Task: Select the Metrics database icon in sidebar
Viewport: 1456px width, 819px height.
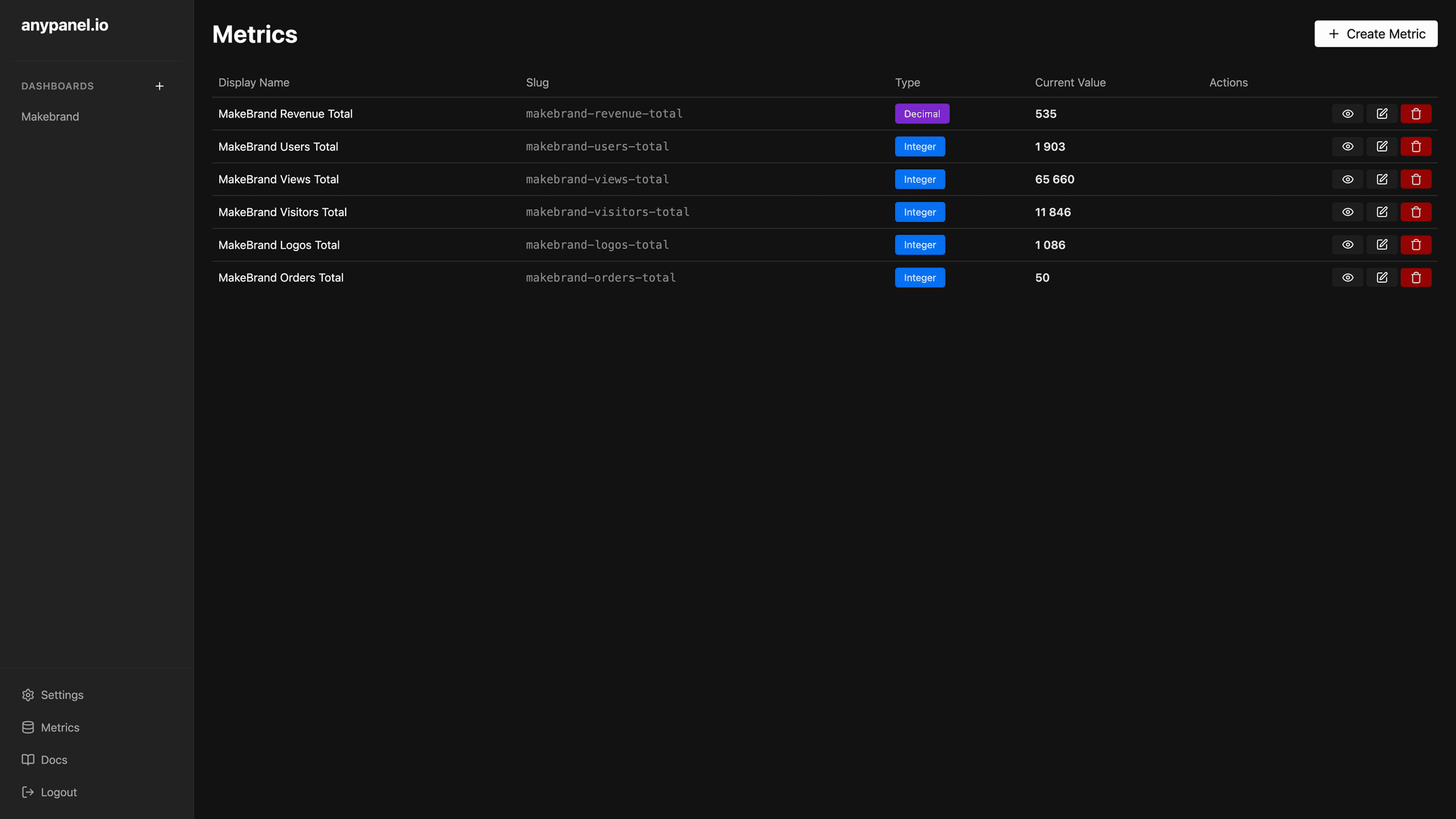Action: pos(28,727)
